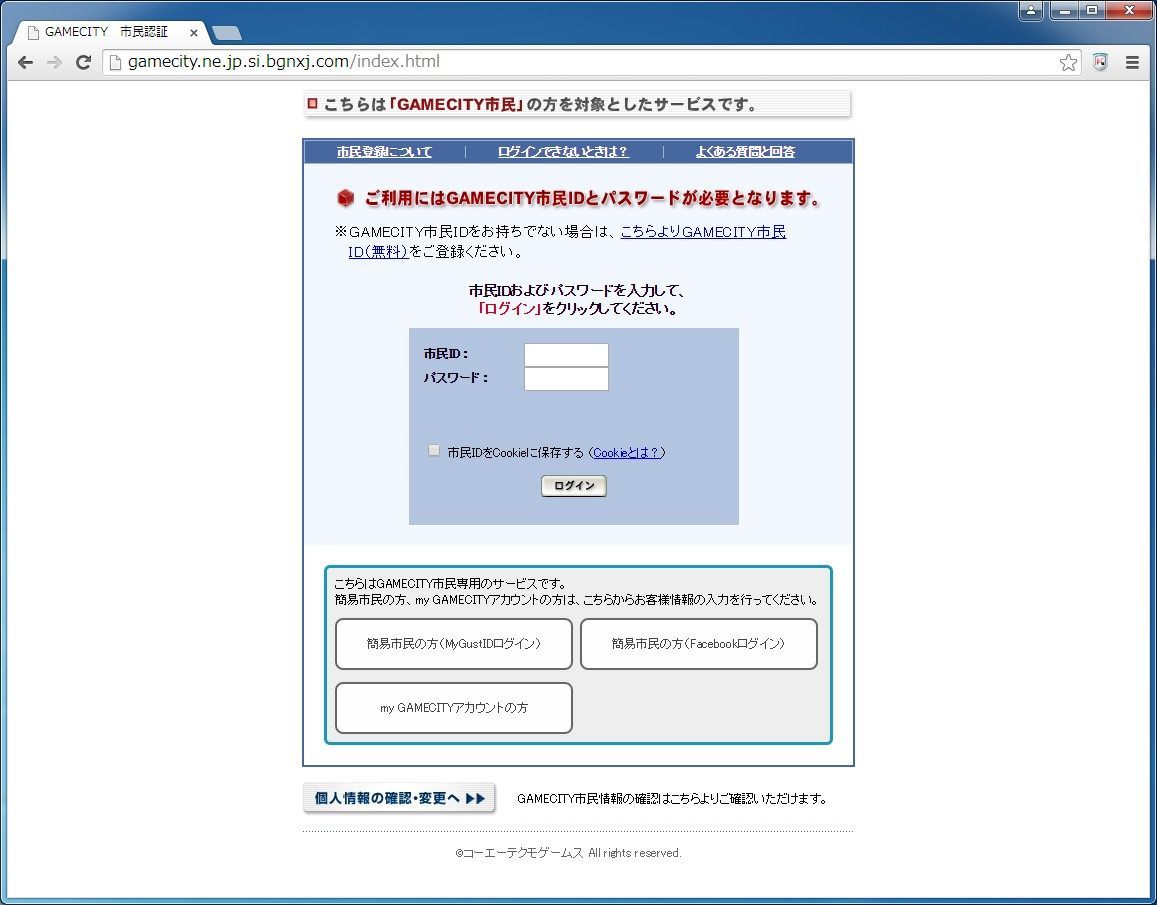The height and width of the screenshot is (905, 1157).
Task: Bookmark page using the star icon
Action: click(1068, 63)
